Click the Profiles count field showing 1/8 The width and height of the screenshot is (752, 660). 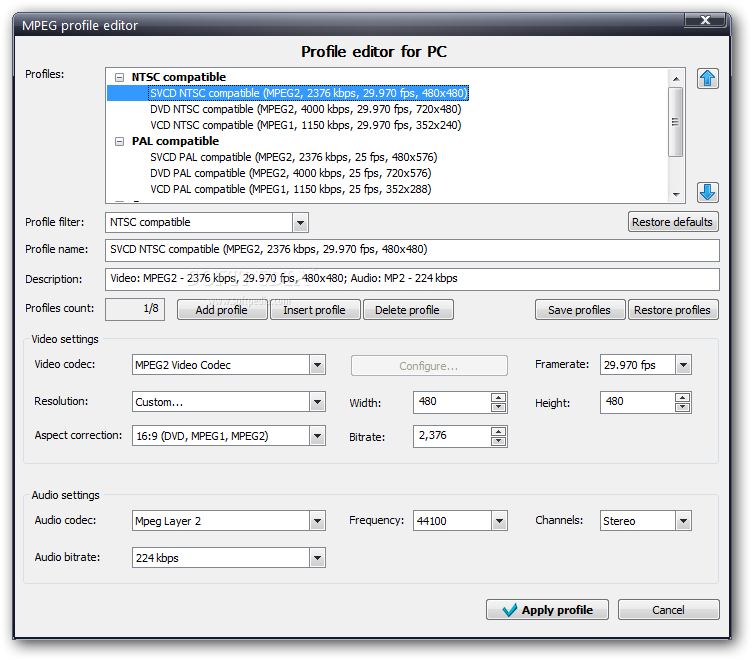(x=135, y=309)
